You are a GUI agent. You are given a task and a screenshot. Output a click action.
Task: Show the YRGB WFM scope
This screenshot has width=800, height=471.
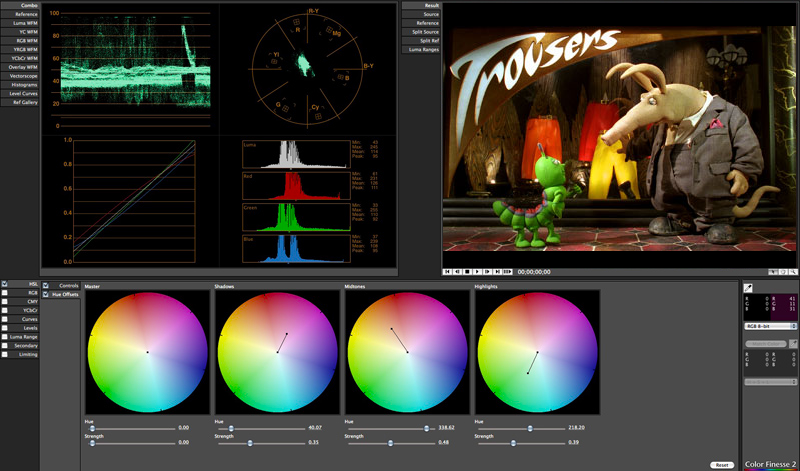point(20,49)
